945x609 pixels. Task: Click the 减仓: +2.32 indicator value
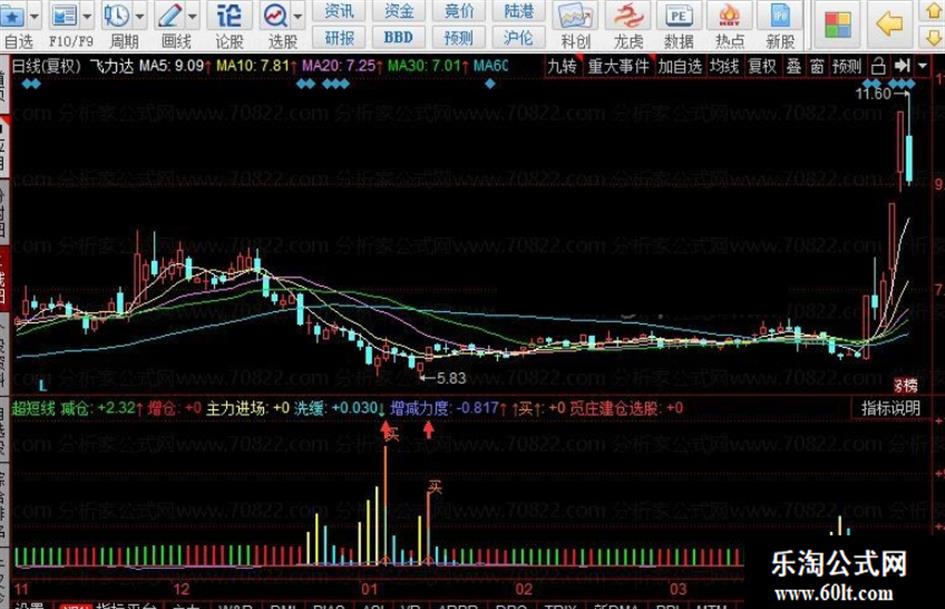point(98,408)
